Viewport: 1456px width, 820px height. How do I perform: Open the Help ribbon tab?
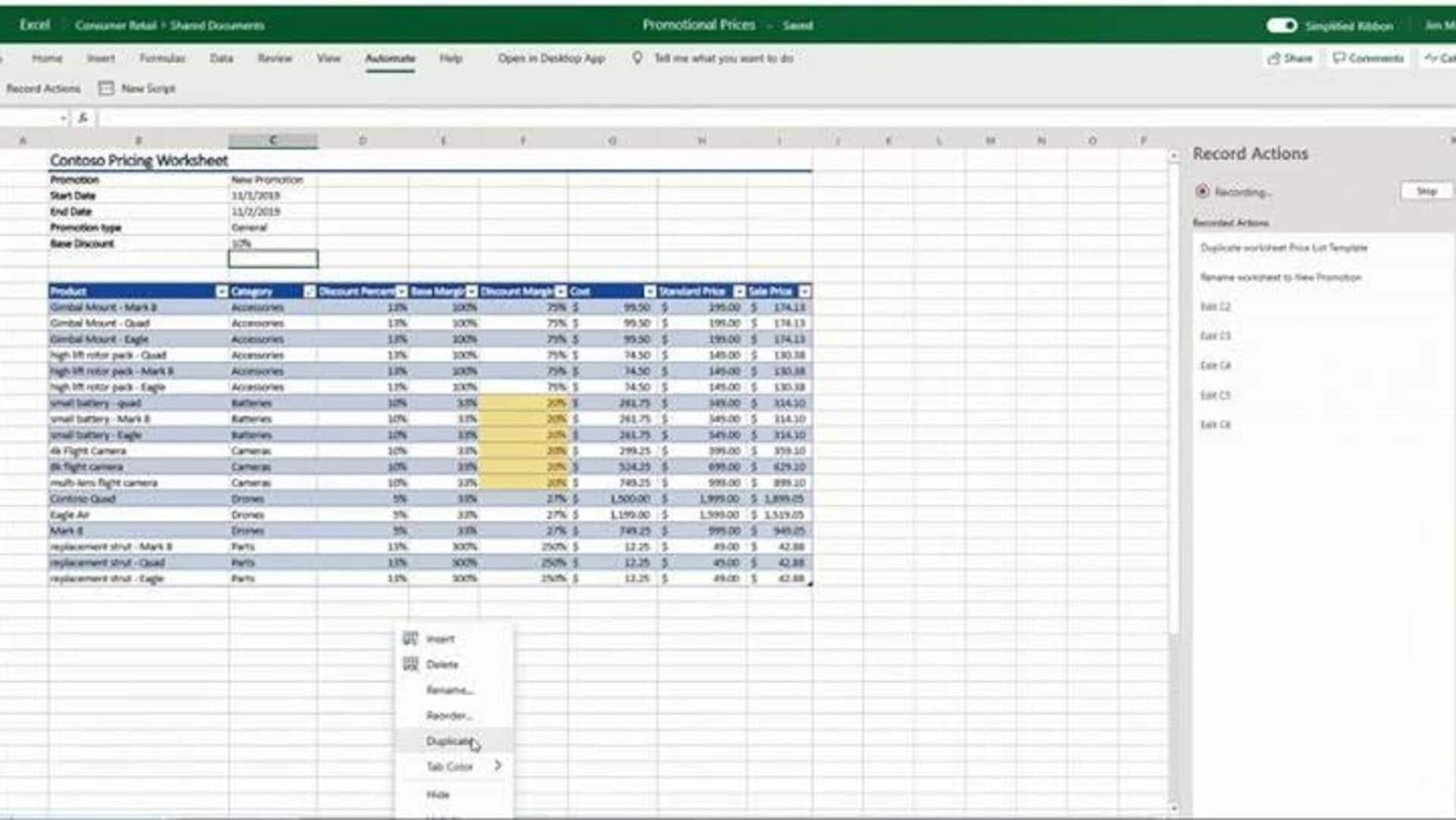[450, 58]
